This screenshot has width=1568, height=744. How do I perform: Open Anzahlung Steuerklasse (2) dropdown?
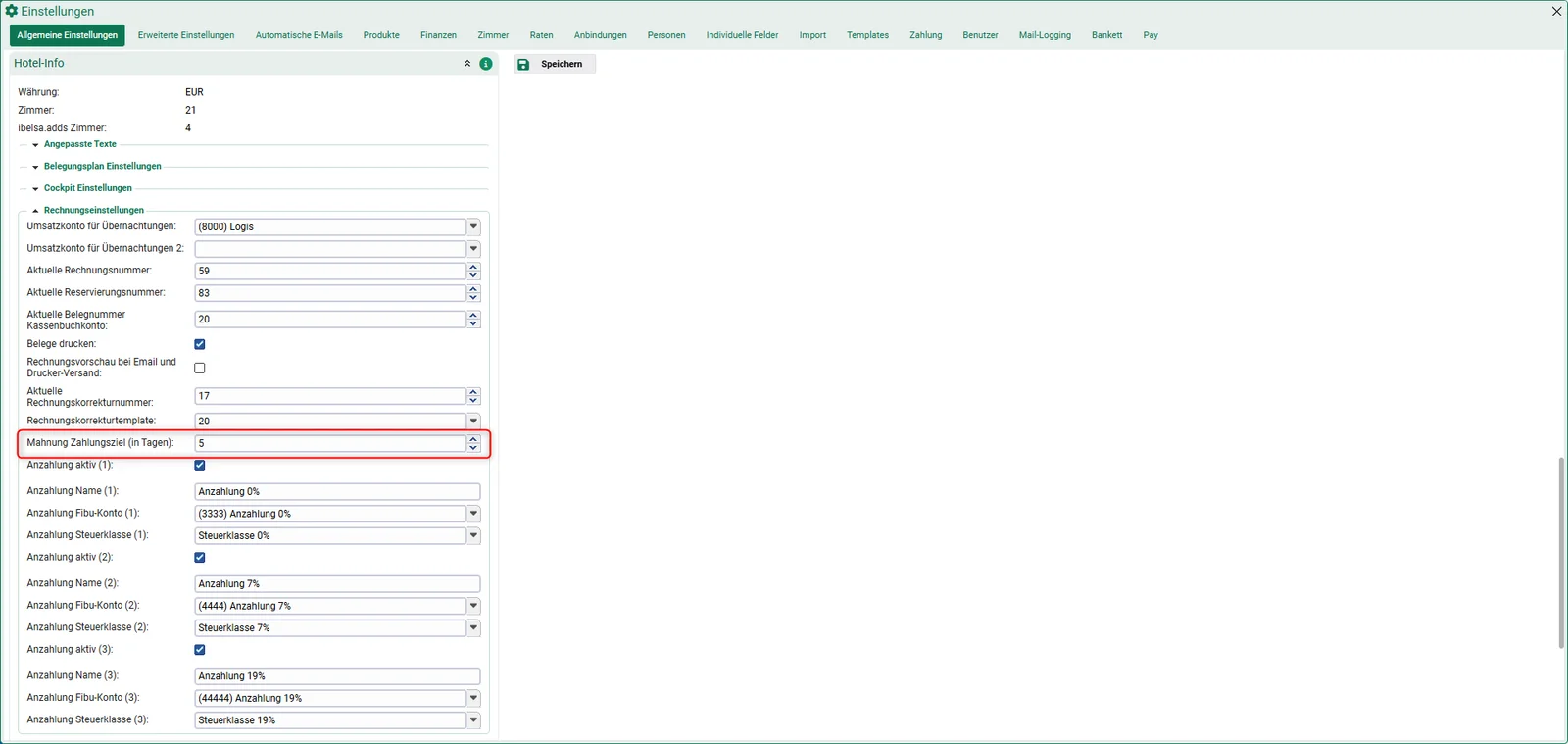click(473, 627)
